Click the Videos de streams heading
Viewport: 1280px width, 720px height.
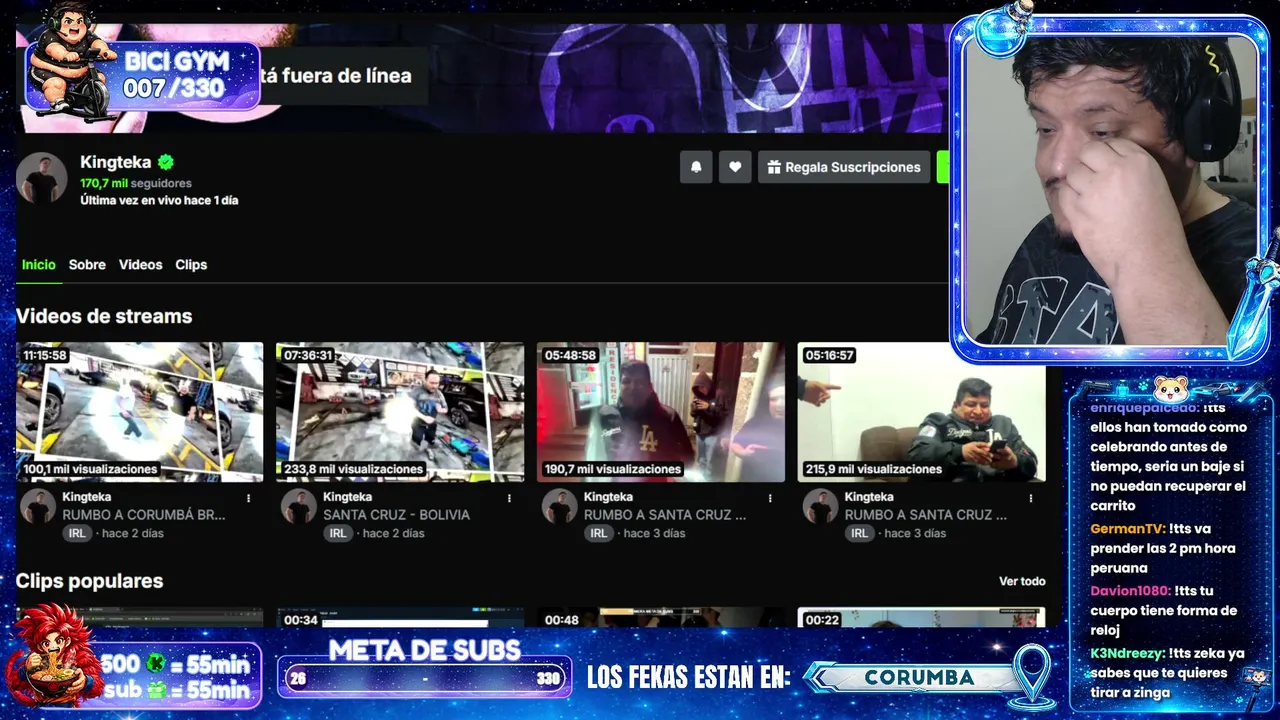click(104, 316)
